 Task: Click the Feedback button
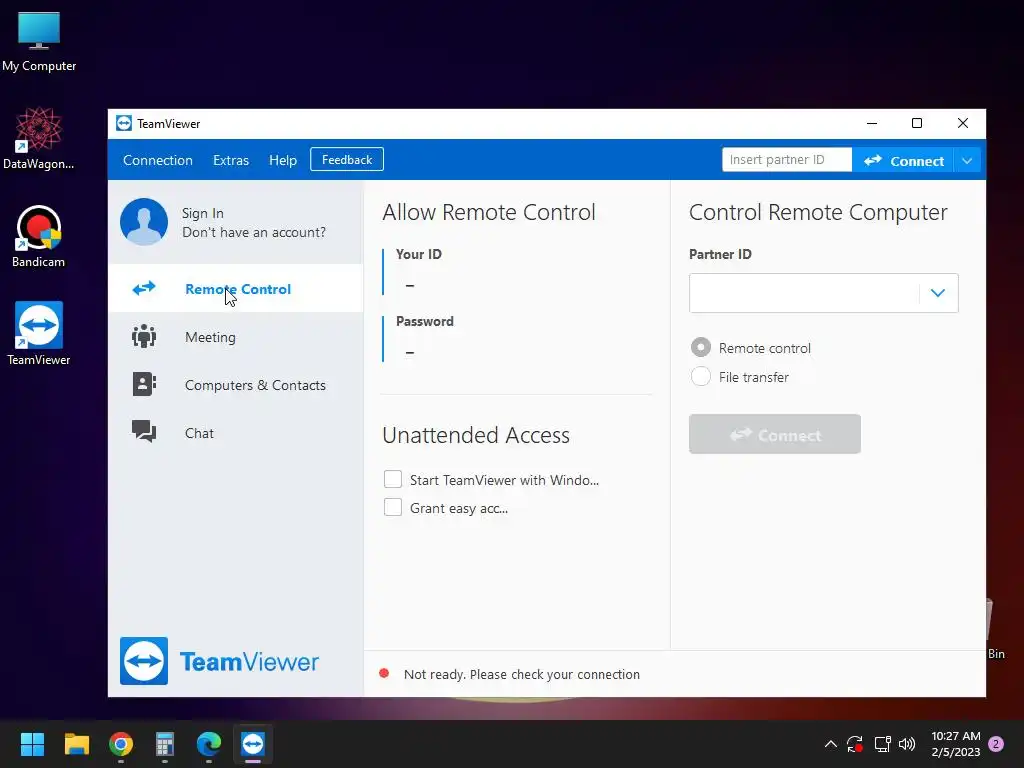coord(347,159)
